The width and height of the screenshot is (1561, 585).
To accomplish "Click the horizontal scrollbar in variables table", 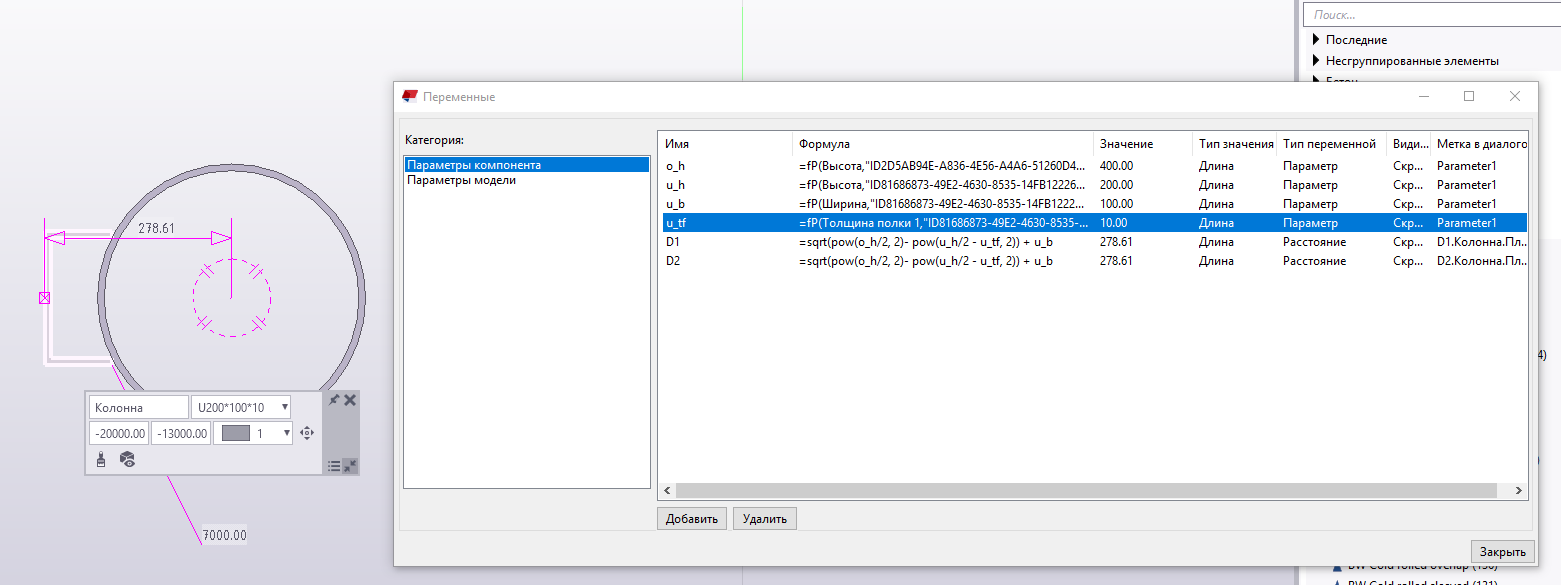I will coord(1090,491).
